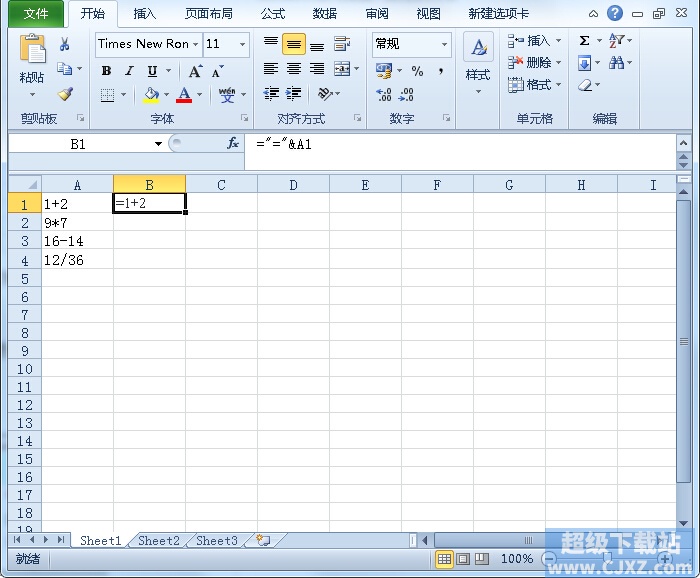Center cell text horizontally
700x578 pixels.
(294, 68)
